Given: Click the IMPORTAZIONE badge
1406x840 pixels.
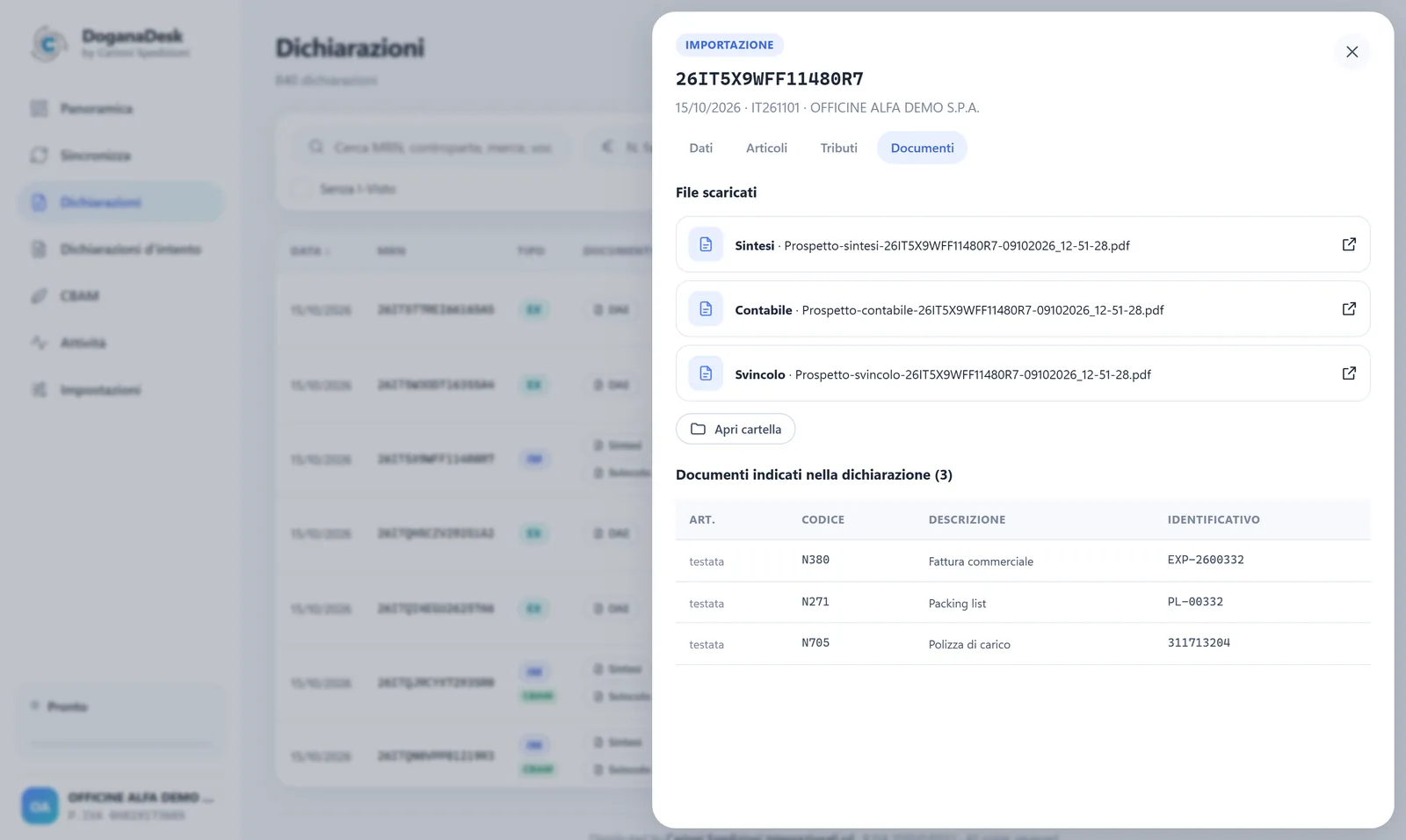Looking at the screenshot, I should pos(729,45).
